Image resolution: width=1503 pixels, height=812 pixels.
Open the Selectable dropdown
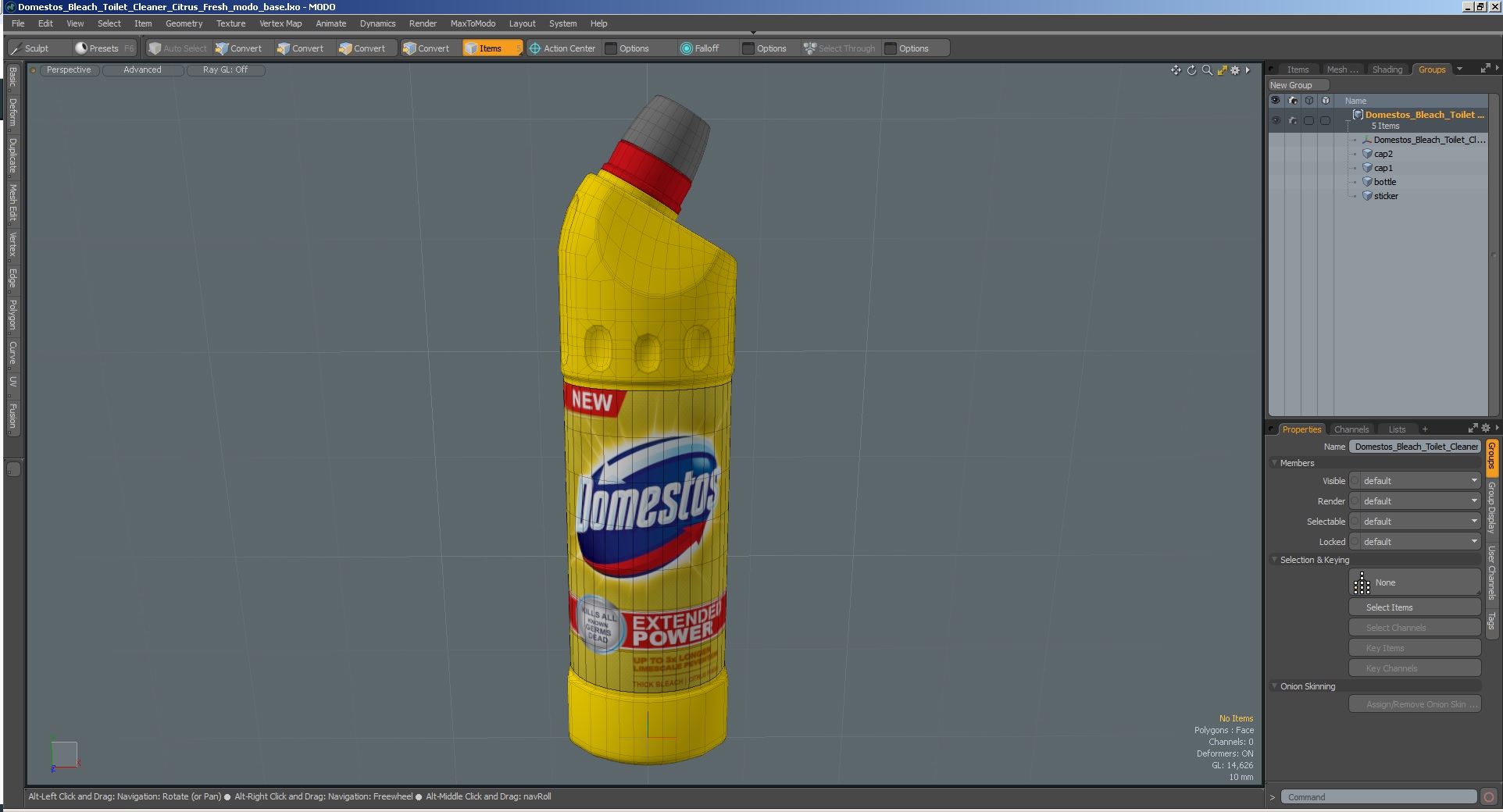pos(1416,522)
